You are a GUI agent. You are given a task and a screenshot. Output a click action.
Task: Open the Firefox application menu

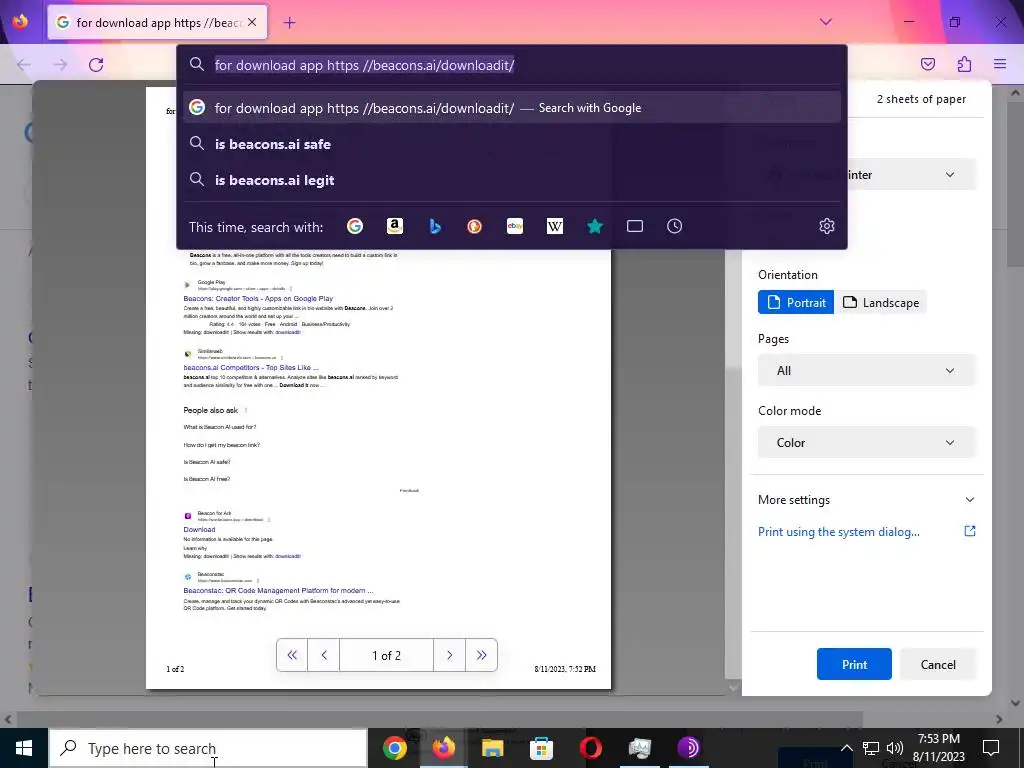click(1000, 64)
